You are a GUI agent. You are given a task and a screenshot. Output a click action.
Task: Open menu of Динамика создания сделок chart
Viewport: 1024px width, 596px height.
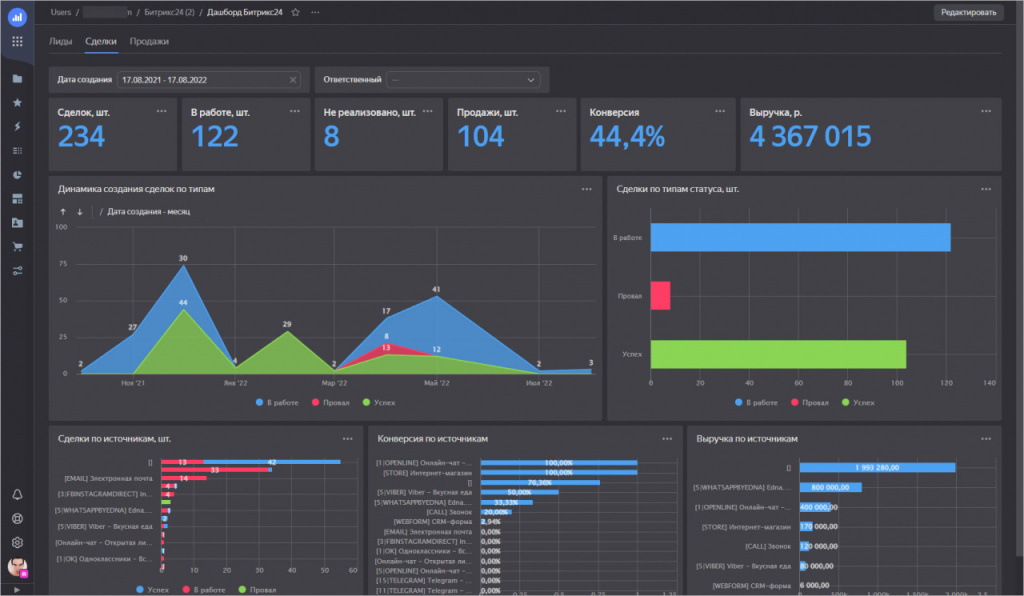(586, 189)
